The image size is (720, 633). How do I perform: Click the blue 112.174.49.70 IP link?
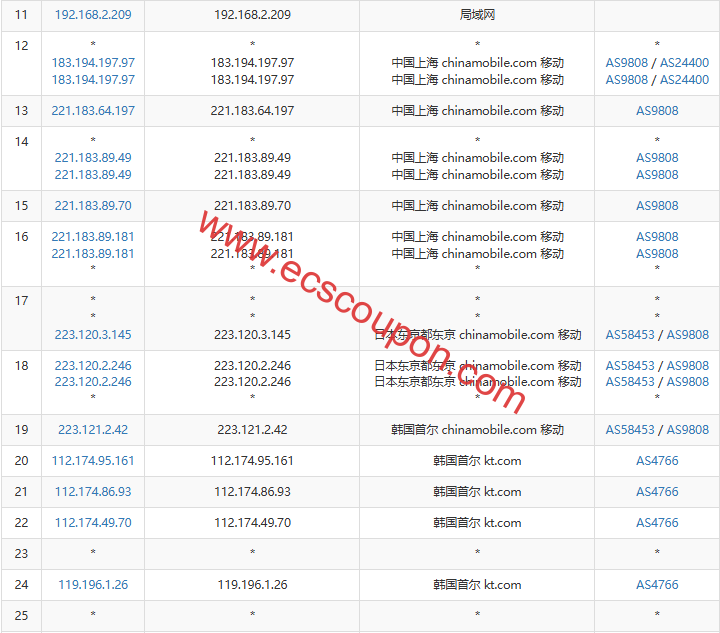[93, 523]
